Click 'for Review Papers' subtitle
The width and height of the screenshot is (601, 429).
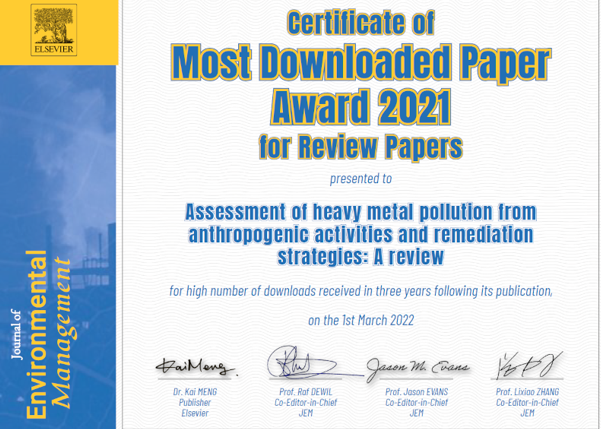pos(361,146)
